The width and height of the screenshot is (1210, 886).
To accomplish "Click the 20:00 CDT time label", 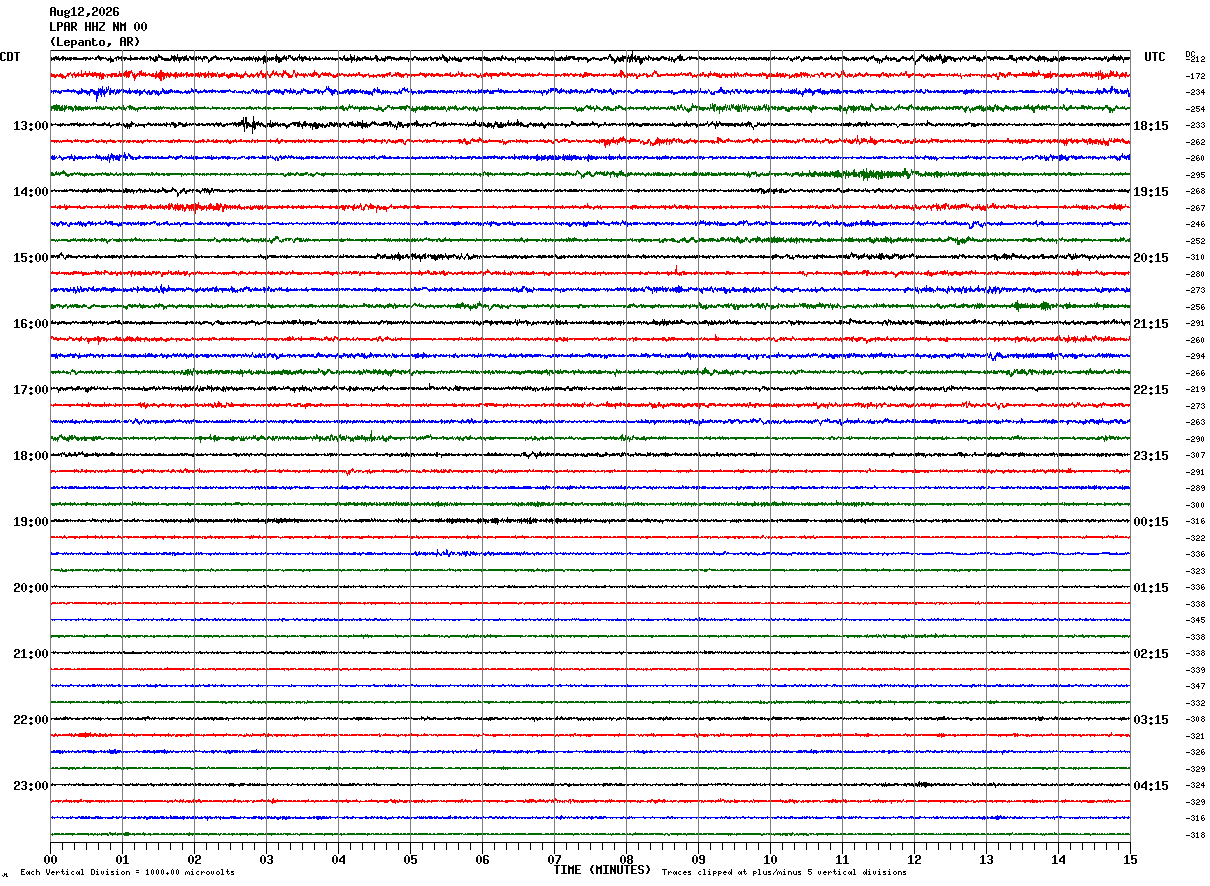I will pos(31,587).
